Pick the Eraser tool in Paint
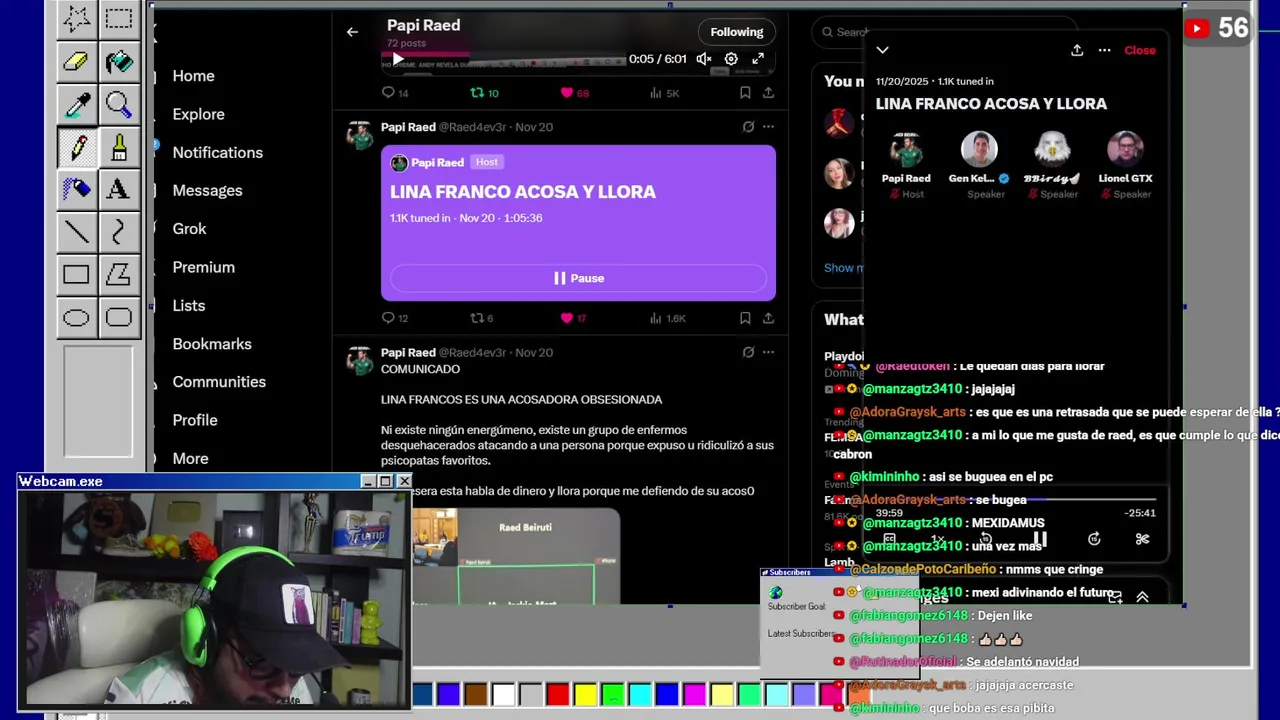 point(76,61)
